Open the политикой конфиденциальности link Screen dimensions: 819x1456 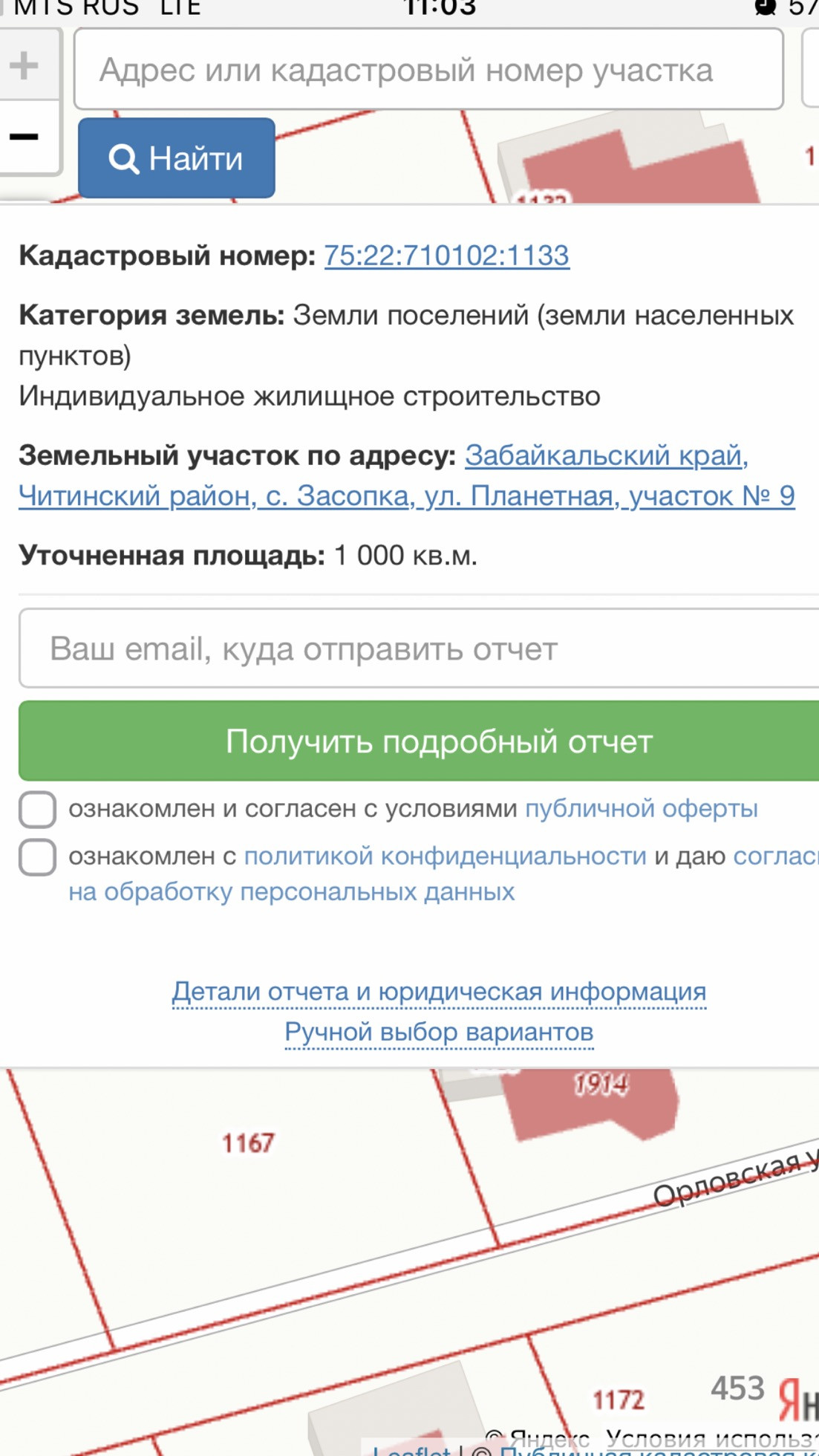pyautogui.click(x=445, y=857)
